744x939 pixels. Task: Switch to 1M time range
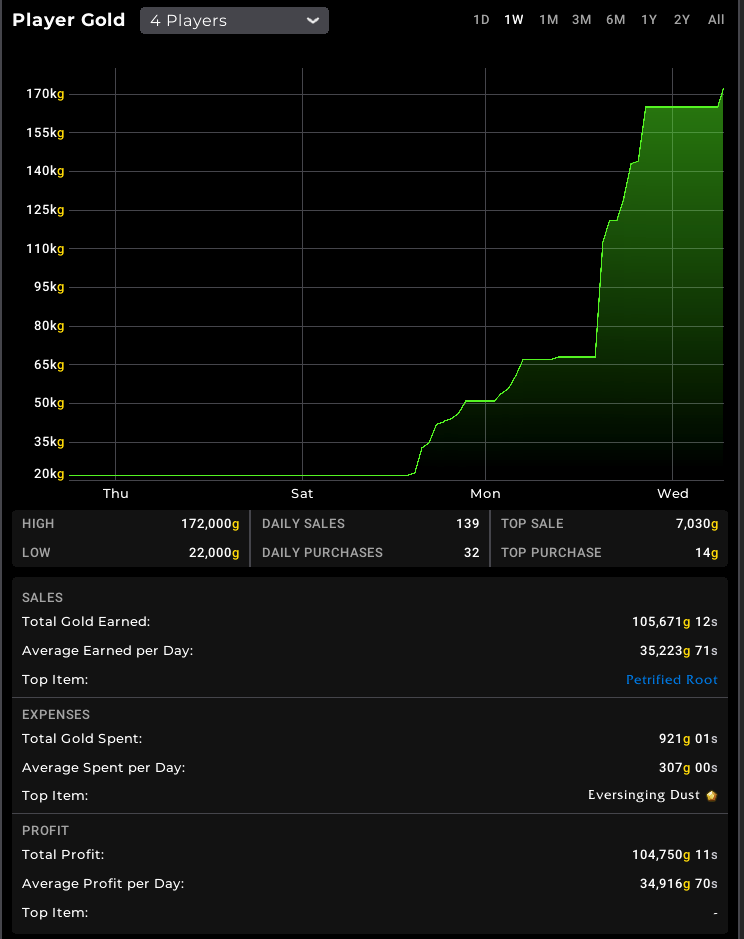[549, 20]
